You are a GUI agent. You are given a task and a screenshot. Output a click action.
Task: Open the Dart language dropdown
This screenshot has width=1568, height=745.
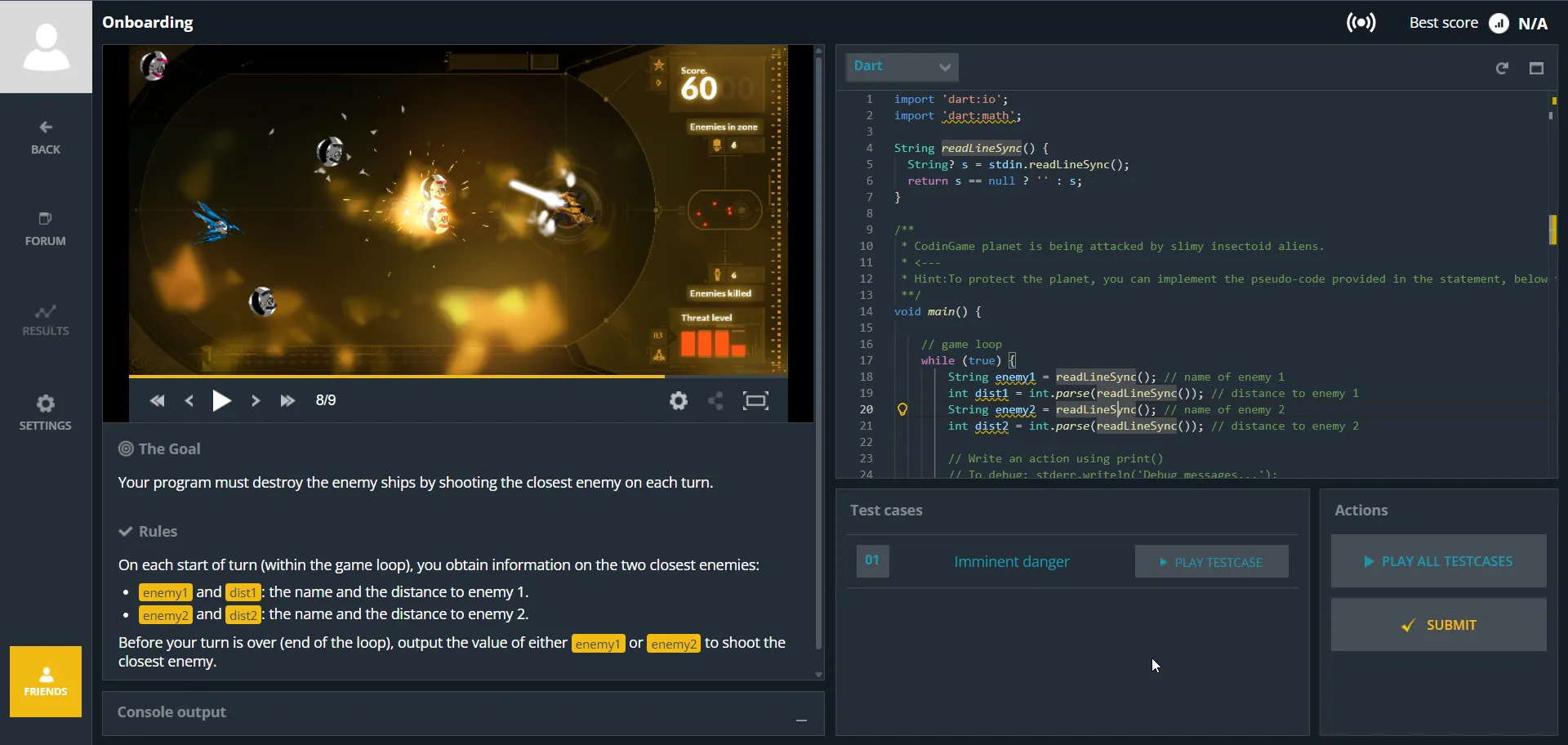point(902,66)
